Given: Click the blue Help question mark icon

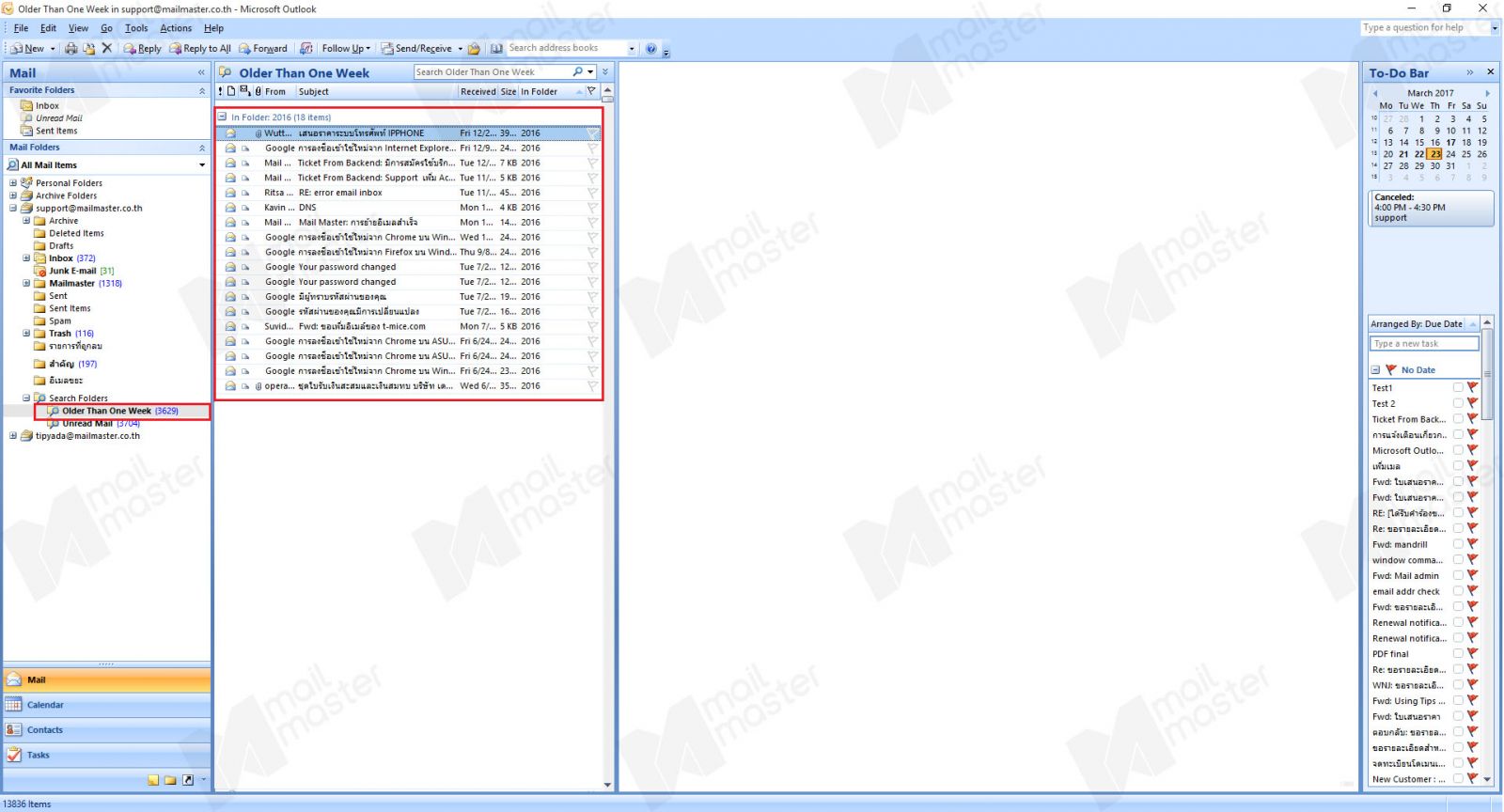Looking at the screenshot, I should (651, 48).
